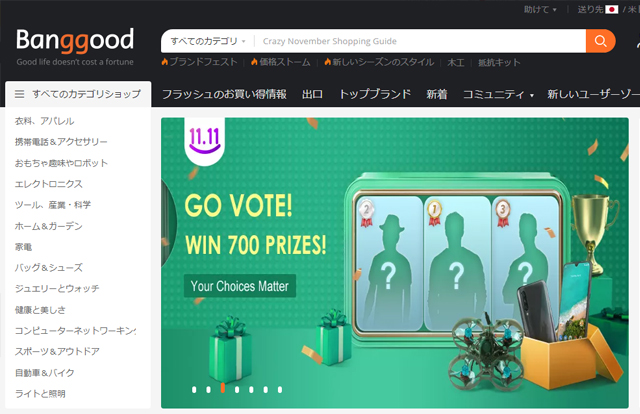
Task: Click the search input field
Action: click(x=420, y=41)
